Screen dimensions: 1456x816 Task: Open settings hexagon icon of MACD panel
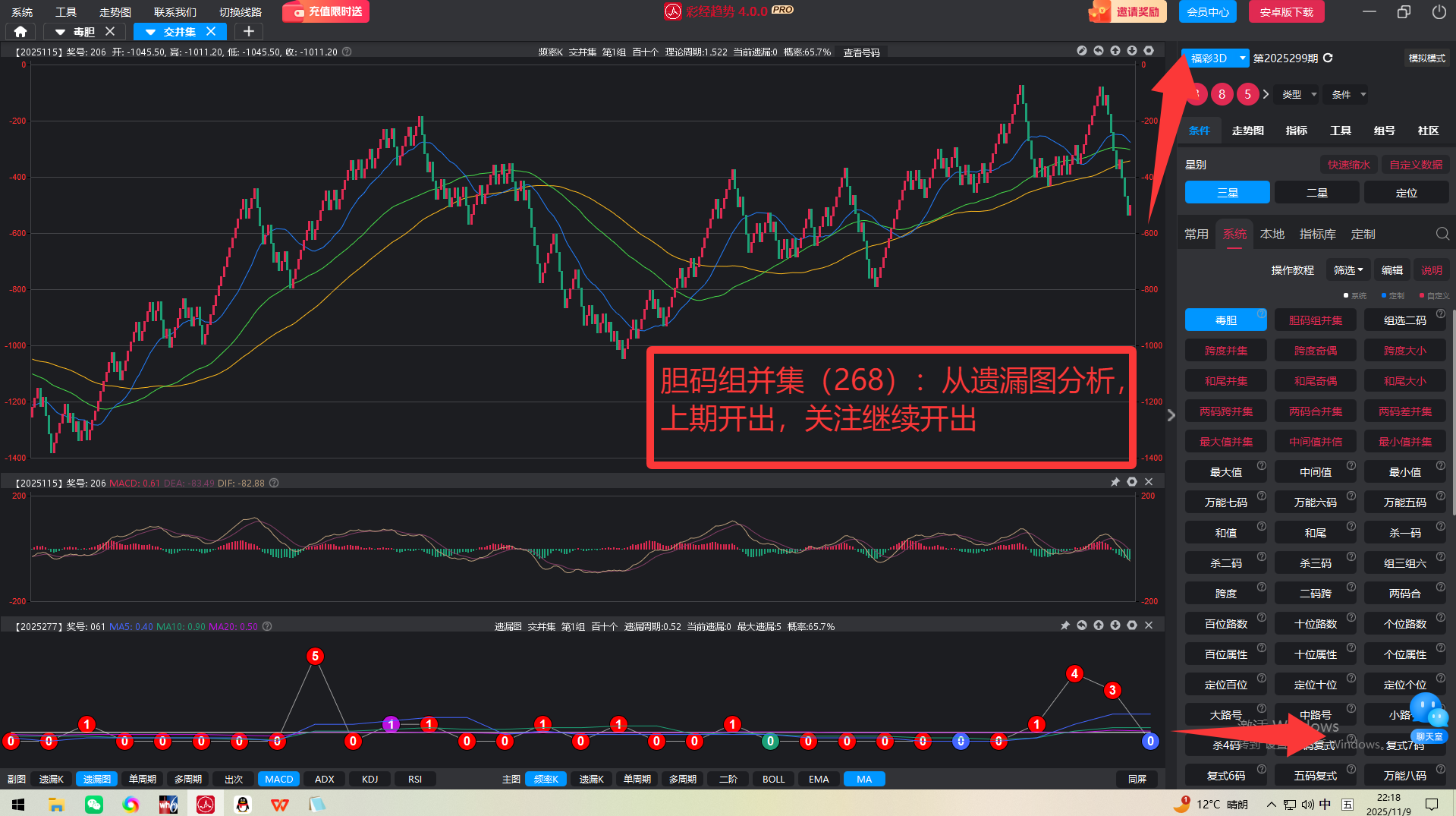[1131, 482]
